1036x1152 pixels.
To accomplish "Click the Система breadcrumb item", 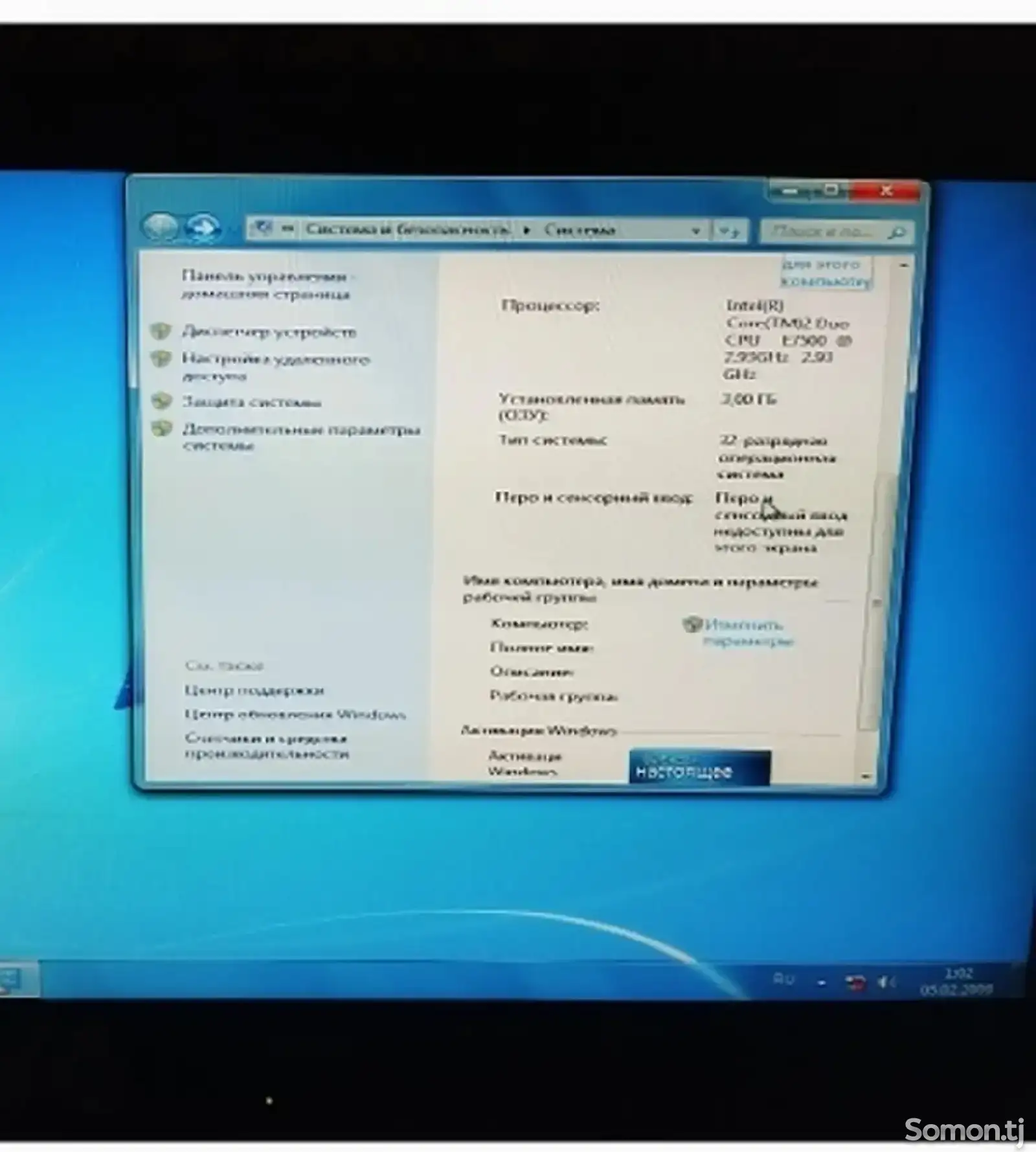I will (x=579, y=230).
